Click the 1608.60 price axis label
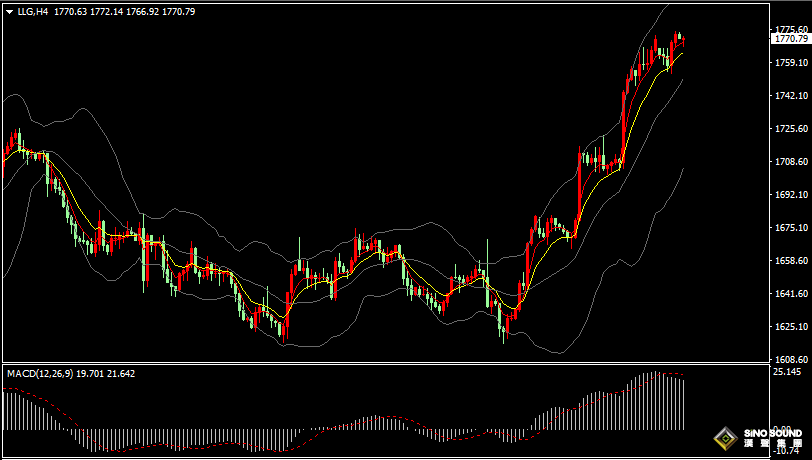Screen dimensions: 812x460 [x=790, y=359]
